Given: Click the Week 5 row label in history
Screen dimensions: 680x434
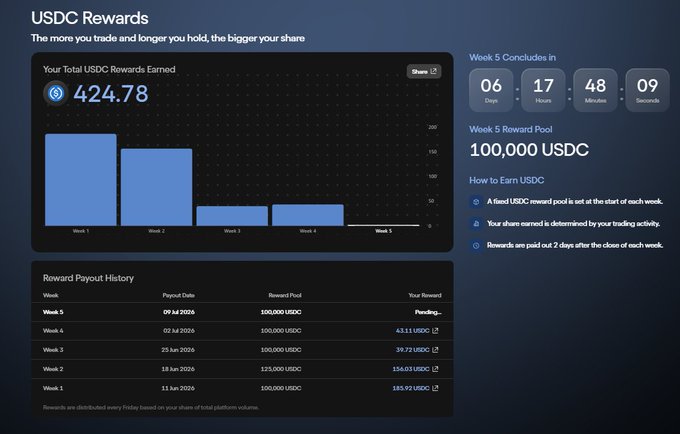Looking at the screenshot, I should coord(53,312).
